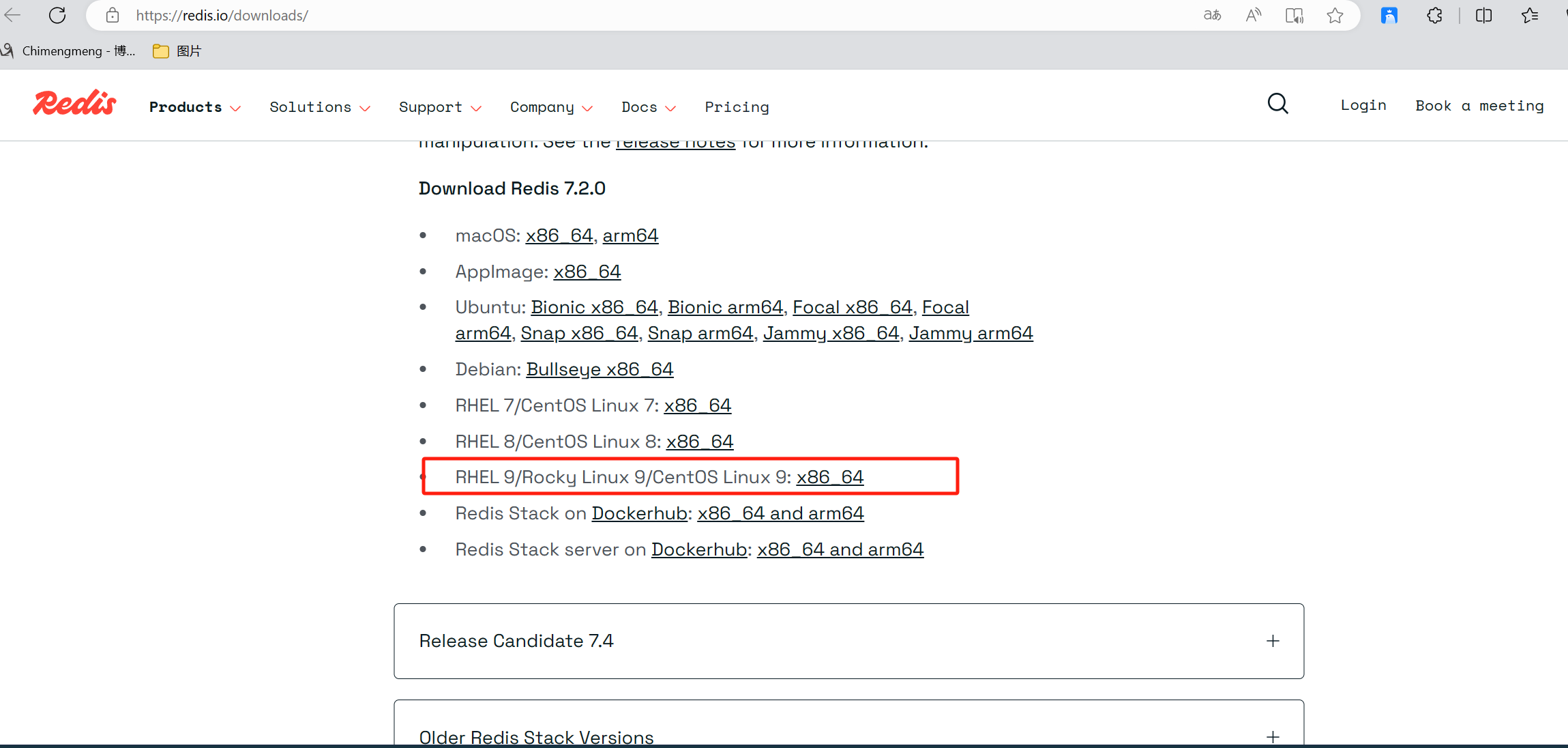This screenshot has height=748, width=1568.
Task: Click plus icon on Older Redis Stack Versions
Action: click(x=1273, y=737)
